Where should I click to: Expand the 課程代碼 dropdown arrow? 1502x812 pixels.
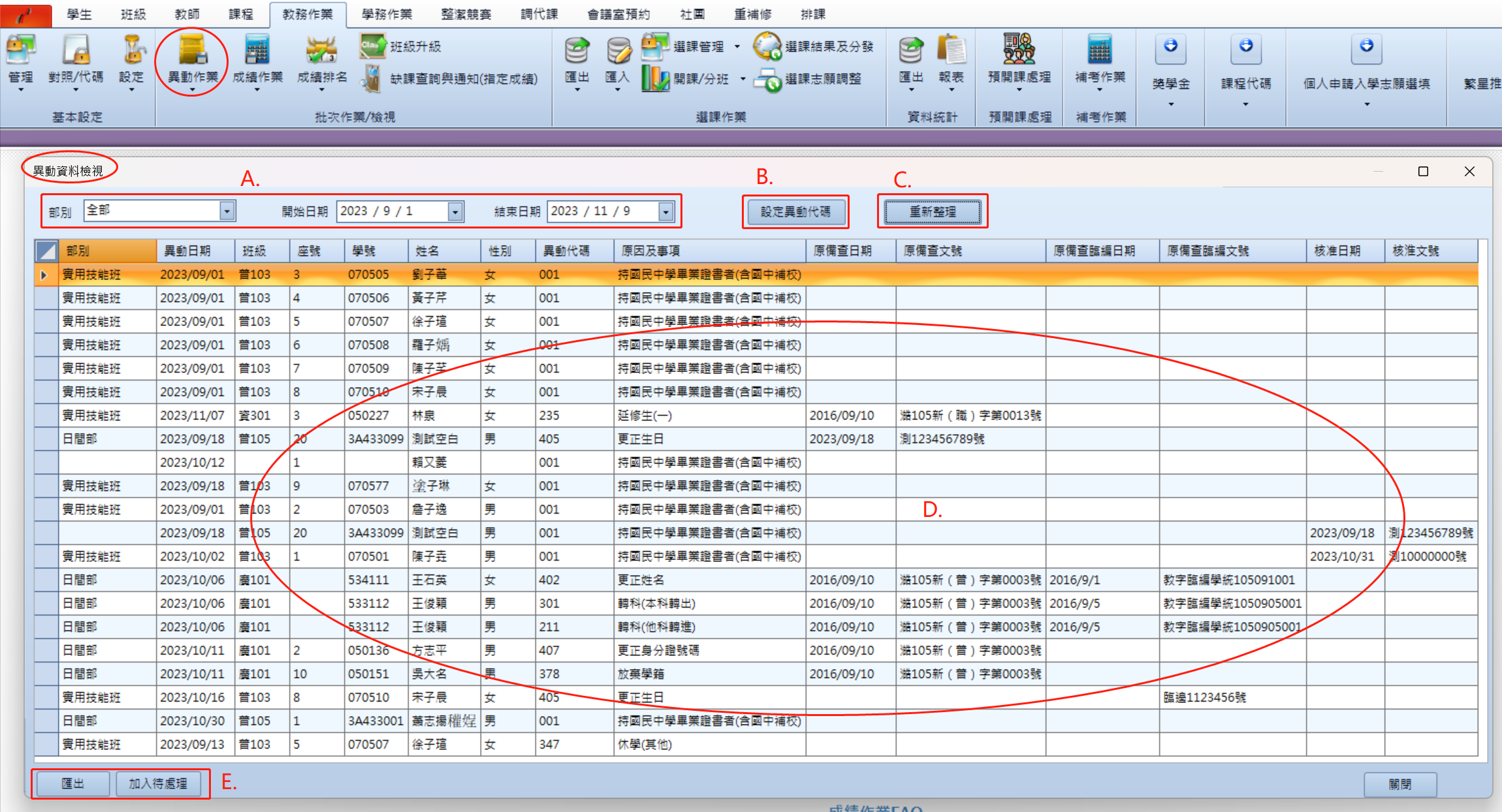click(1246, 104)
